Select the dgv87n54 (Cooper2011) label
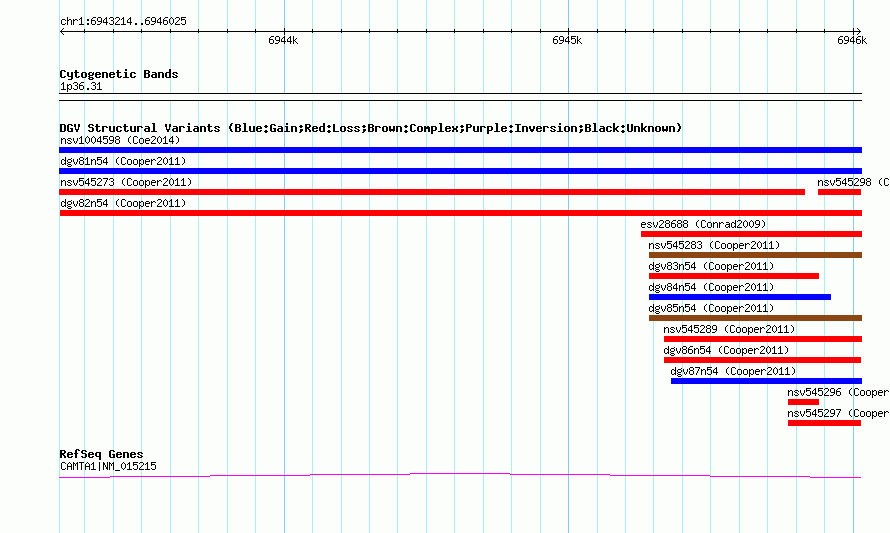890x533 pixels. pos(733,371)
